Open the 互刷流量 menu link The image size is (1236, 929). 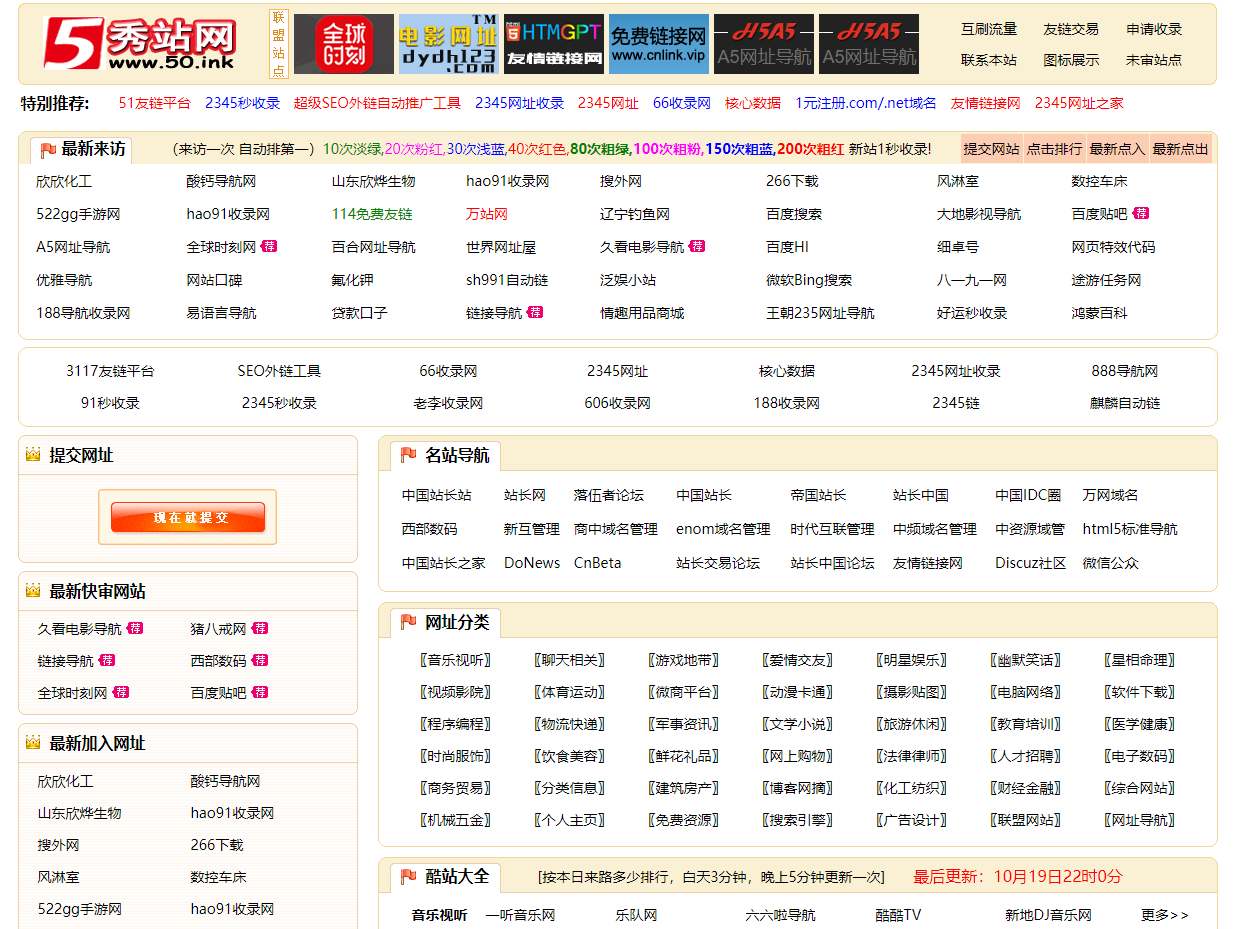click(x=988, y=29)
